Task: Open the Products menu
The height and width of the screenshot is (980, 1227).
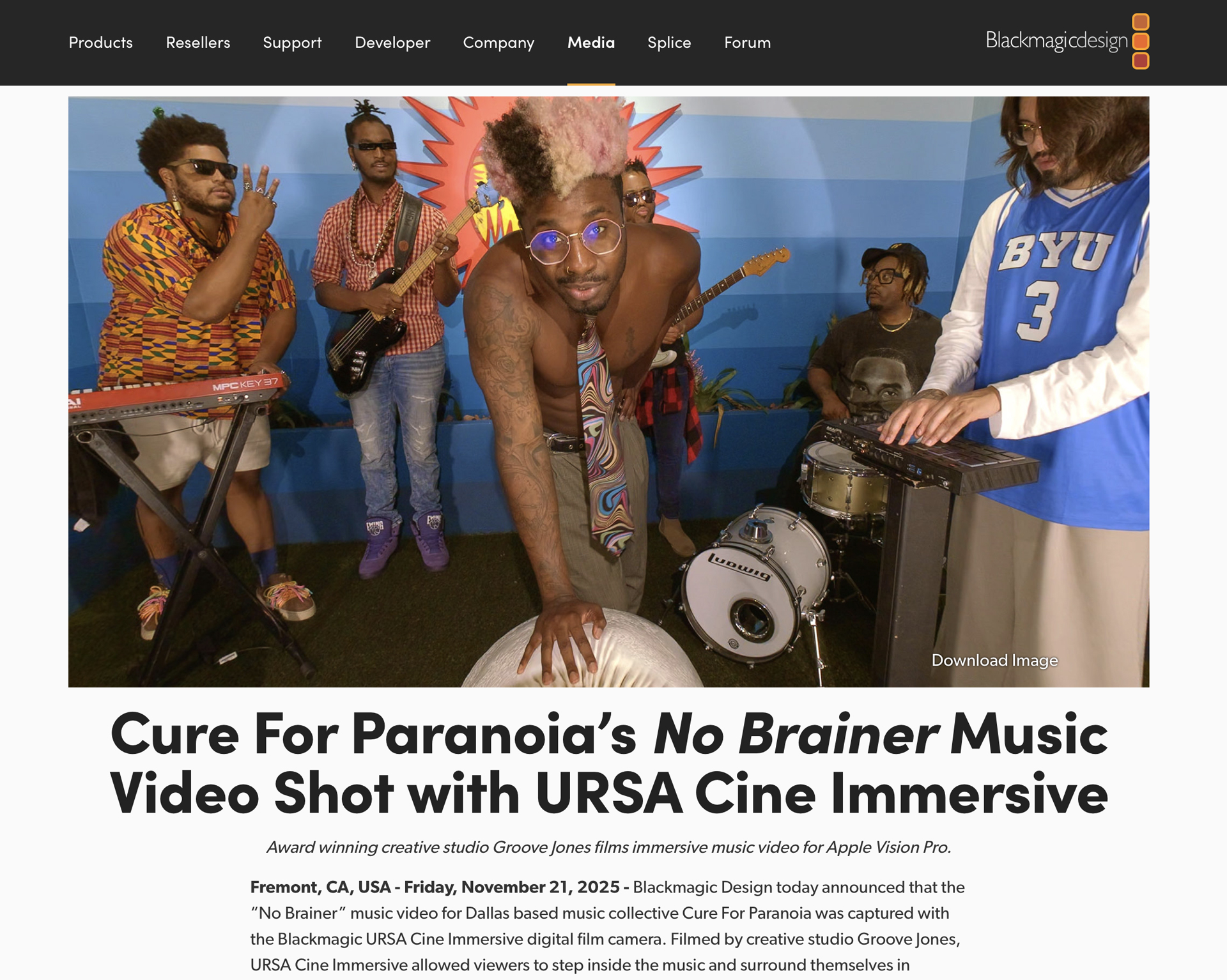Action: tap(100, 43)
